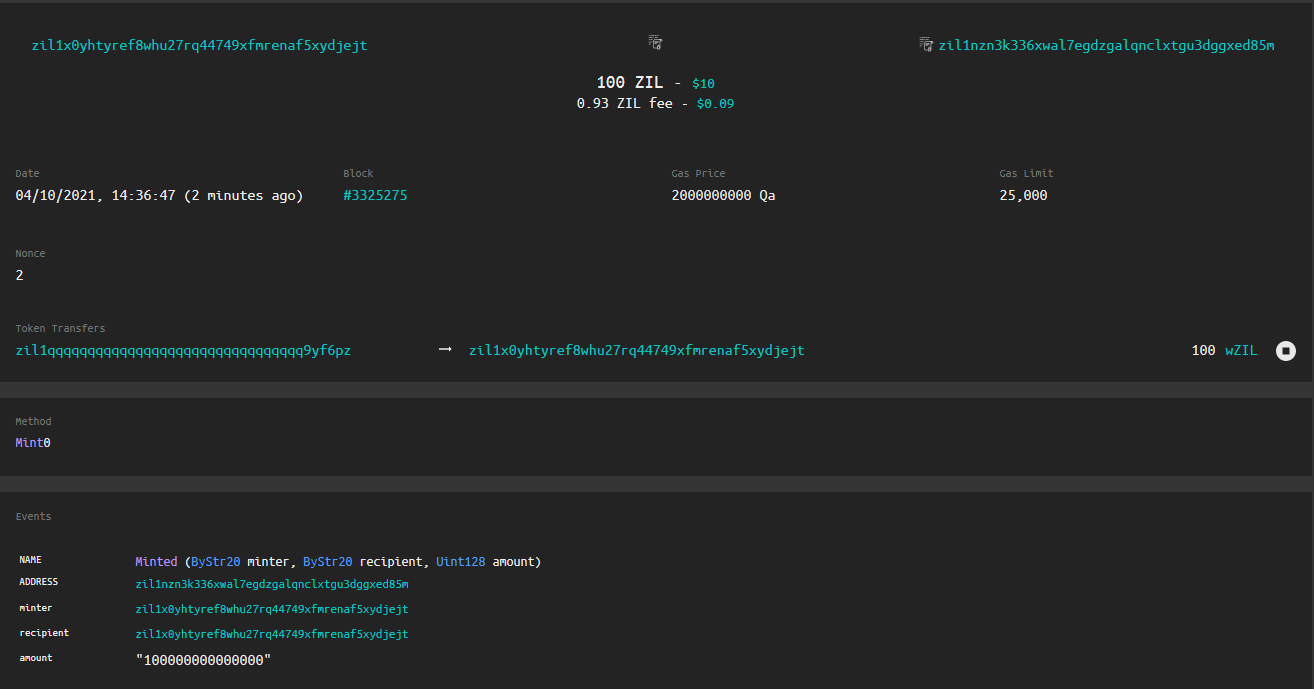Open the wZIL token link
The image size is (1314, 689).
click(1241, 350)
